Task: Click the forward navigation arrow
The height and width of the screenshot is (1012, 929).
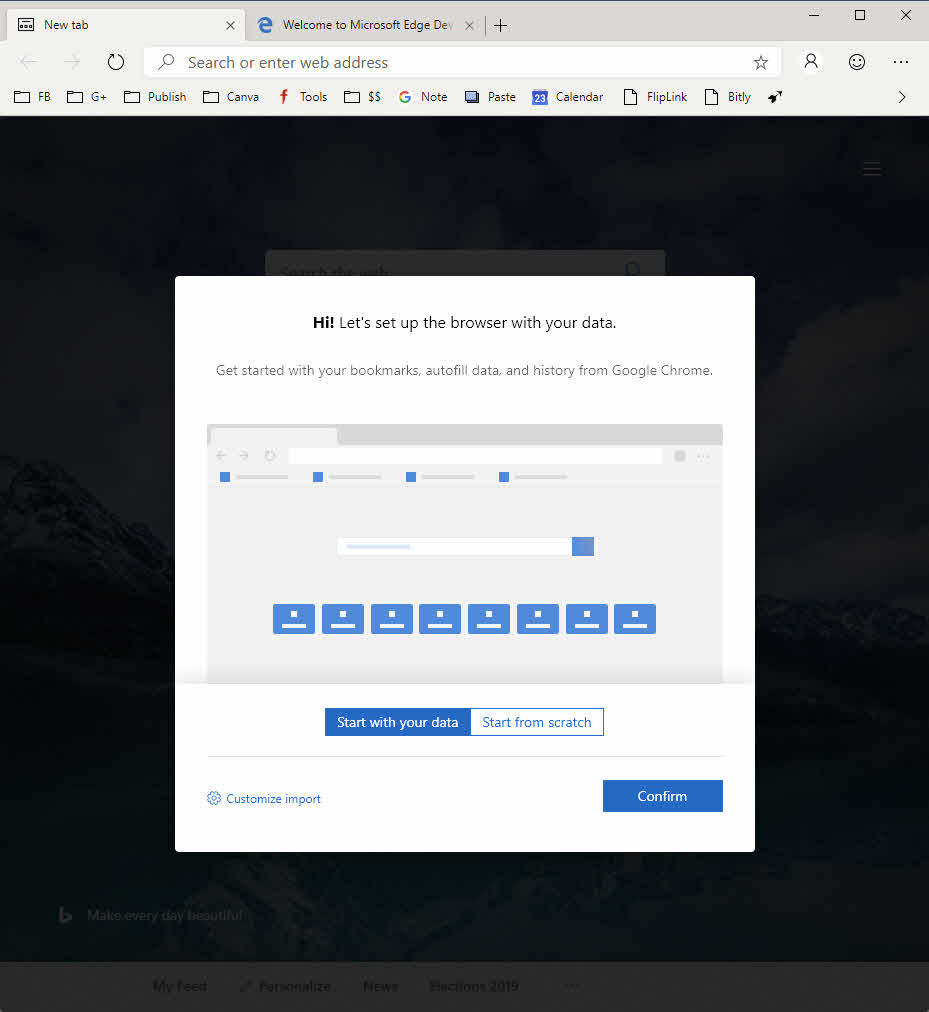Action: click(x=72, y=62)
